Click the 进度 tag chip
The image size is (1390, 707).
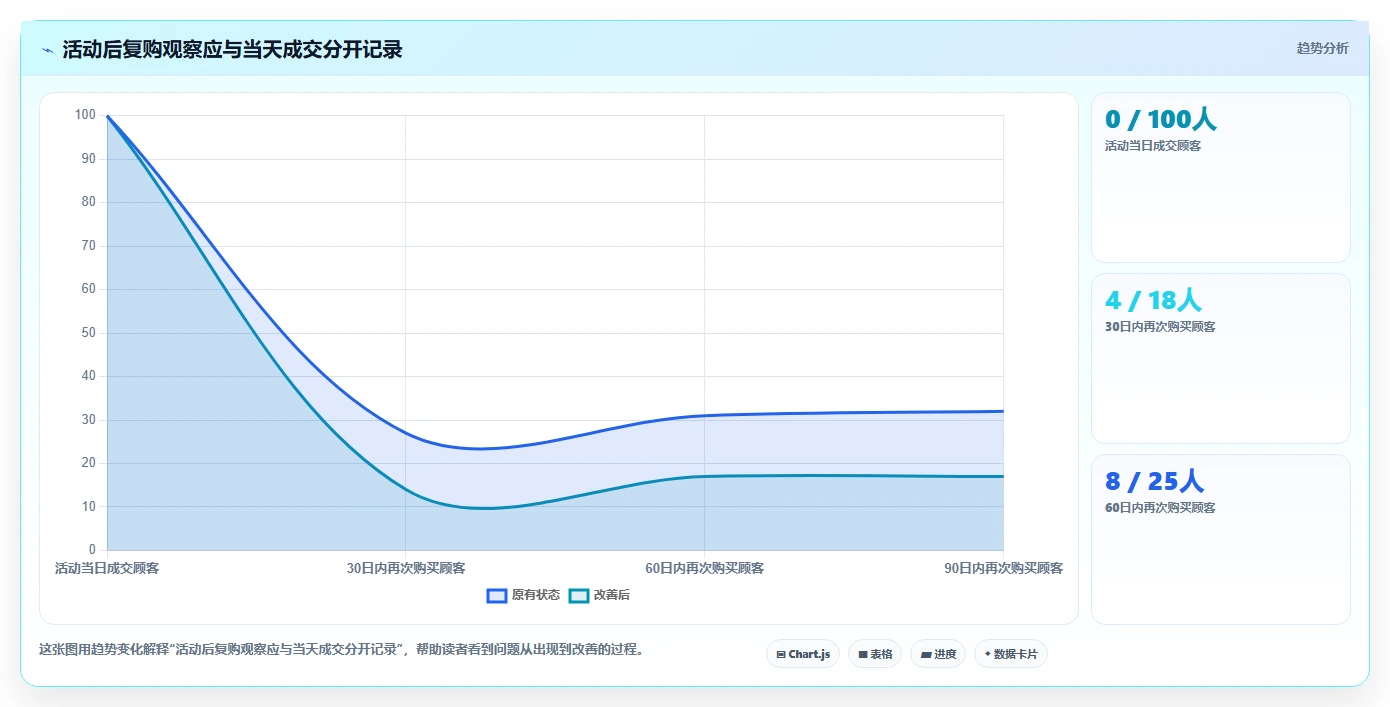click(x=938, y=654)
